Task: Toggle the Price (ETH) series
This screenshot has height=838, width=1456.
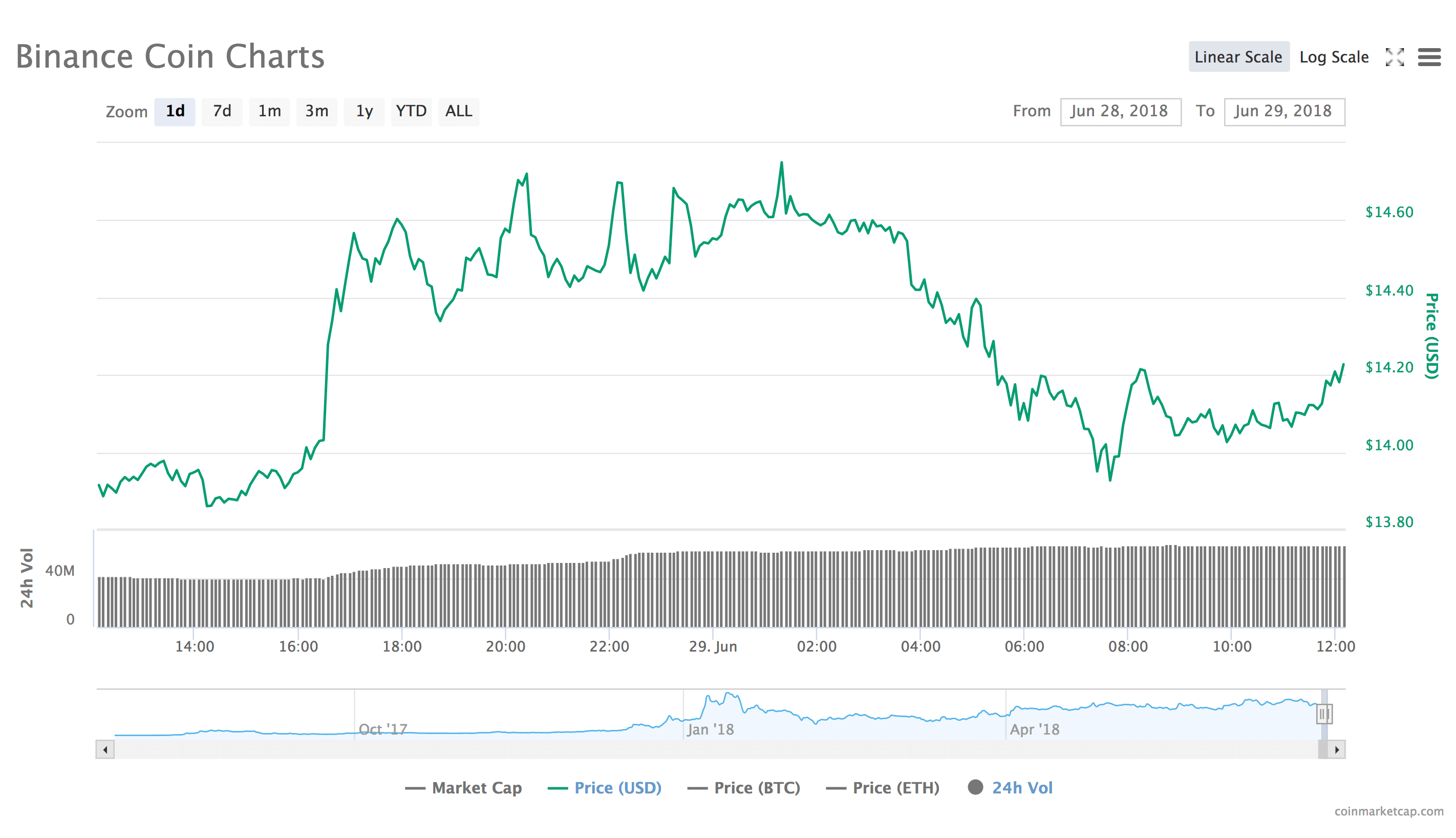Action: (883, 787)
